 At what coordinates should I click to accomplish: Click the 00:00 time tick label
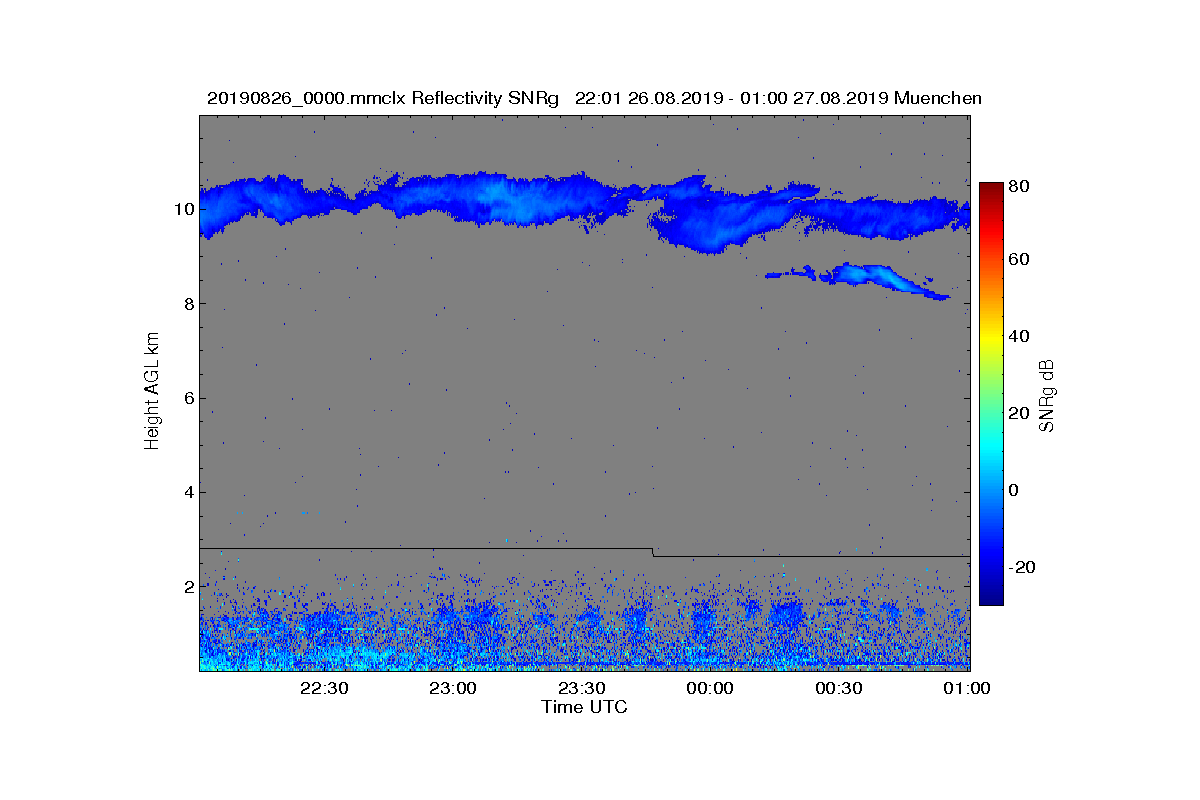point(710,688)
